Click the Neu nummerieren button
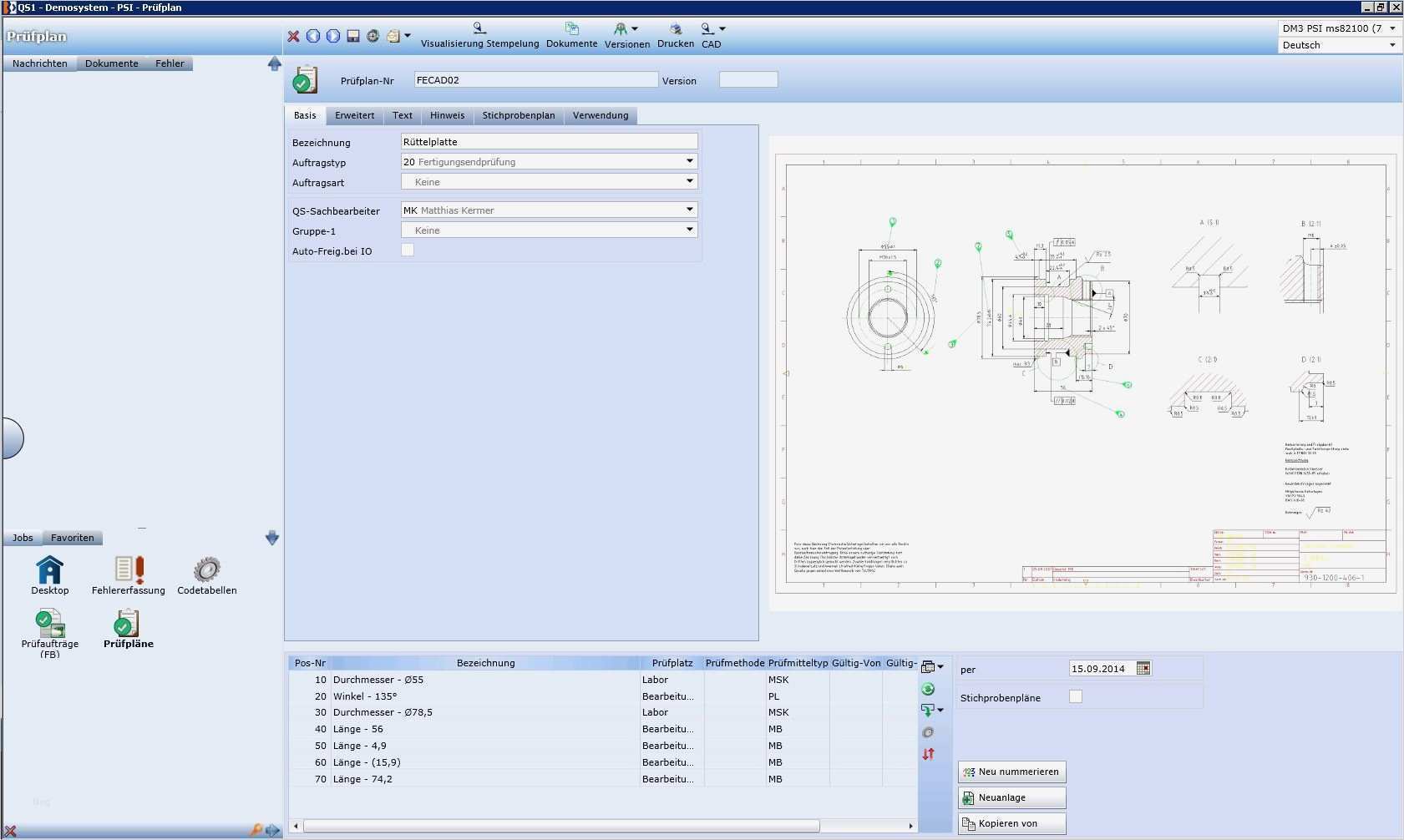This screenshot has height=840, width=1404. click(1011, 772)
